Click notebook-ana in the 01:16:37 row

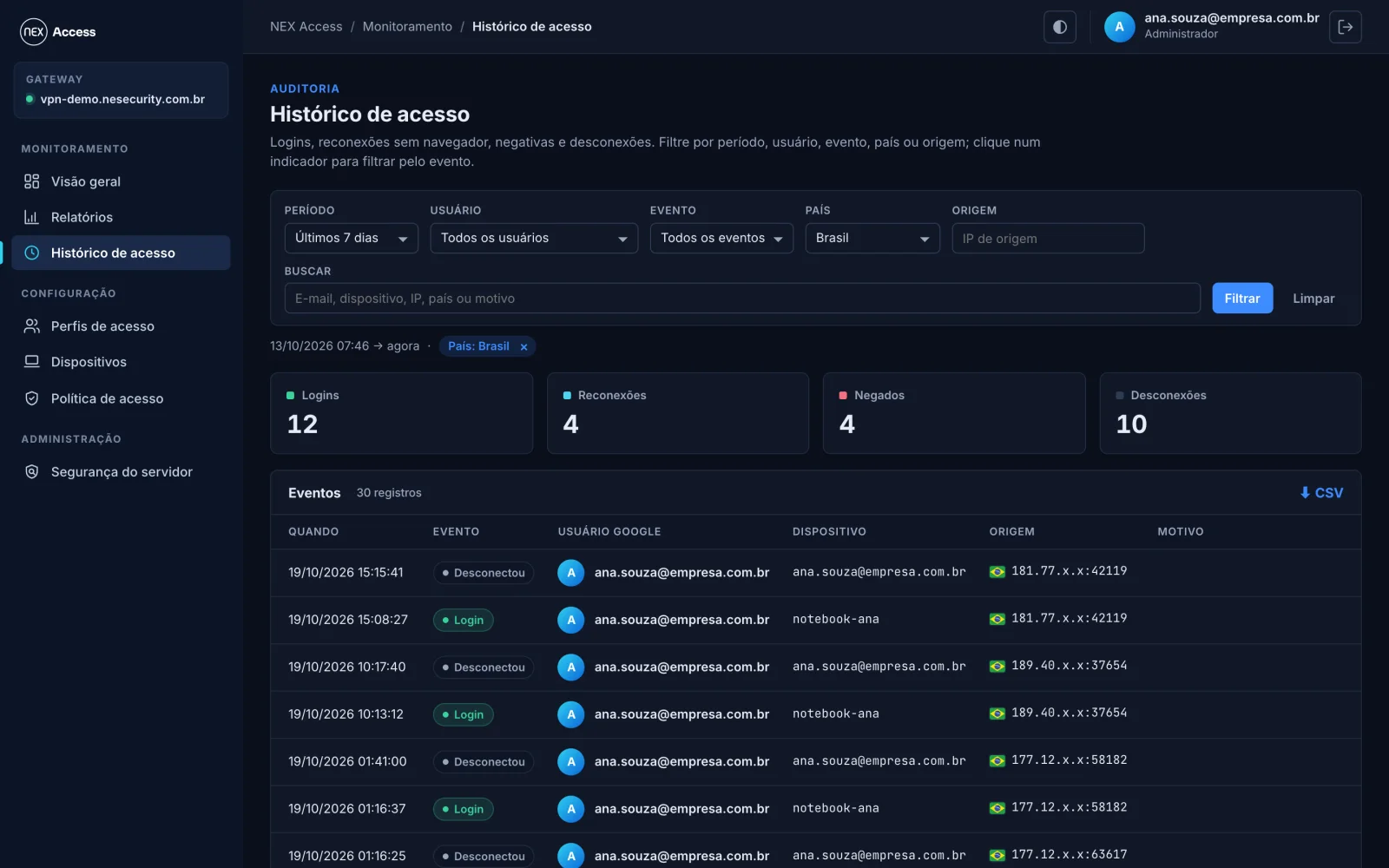(836, 808)
